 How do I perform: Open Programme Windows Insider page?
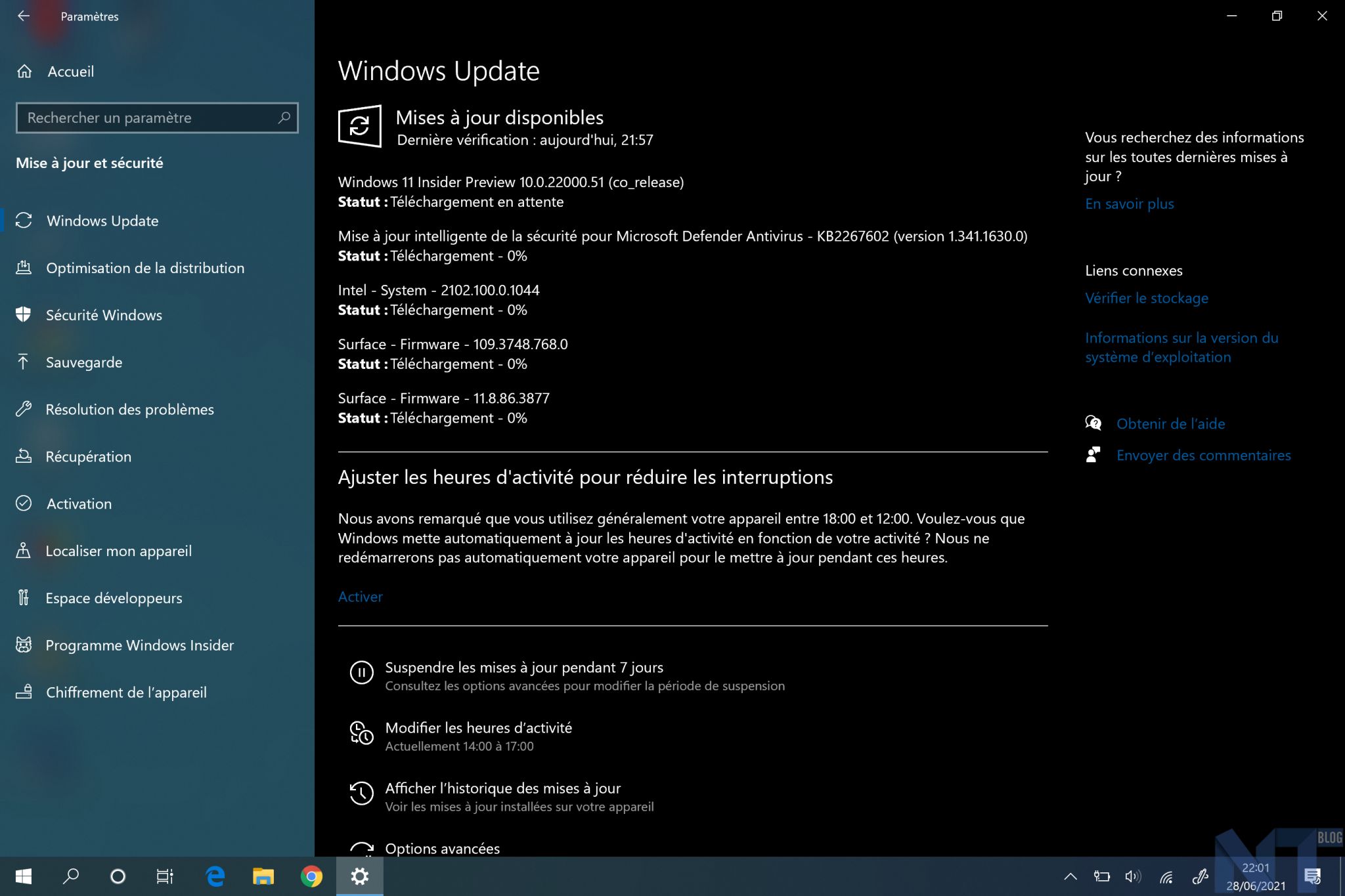tap(139, 645)
